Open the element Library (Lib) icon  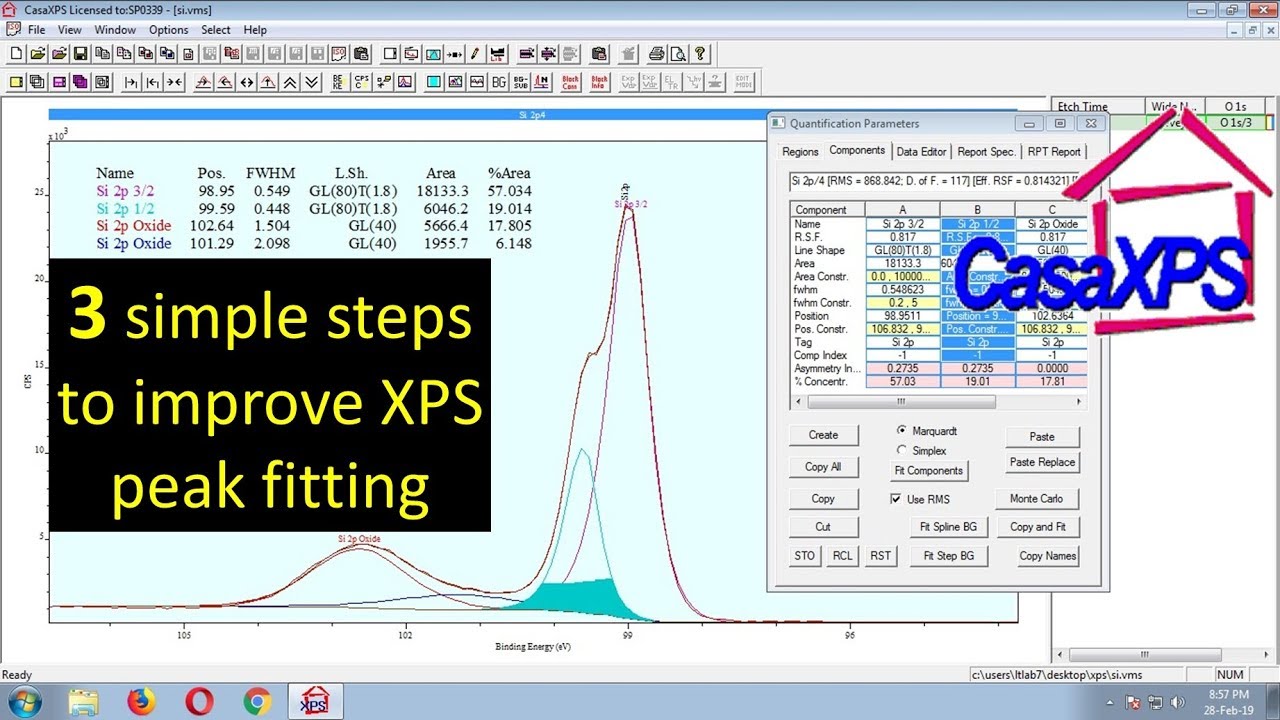tap(497, 53)
